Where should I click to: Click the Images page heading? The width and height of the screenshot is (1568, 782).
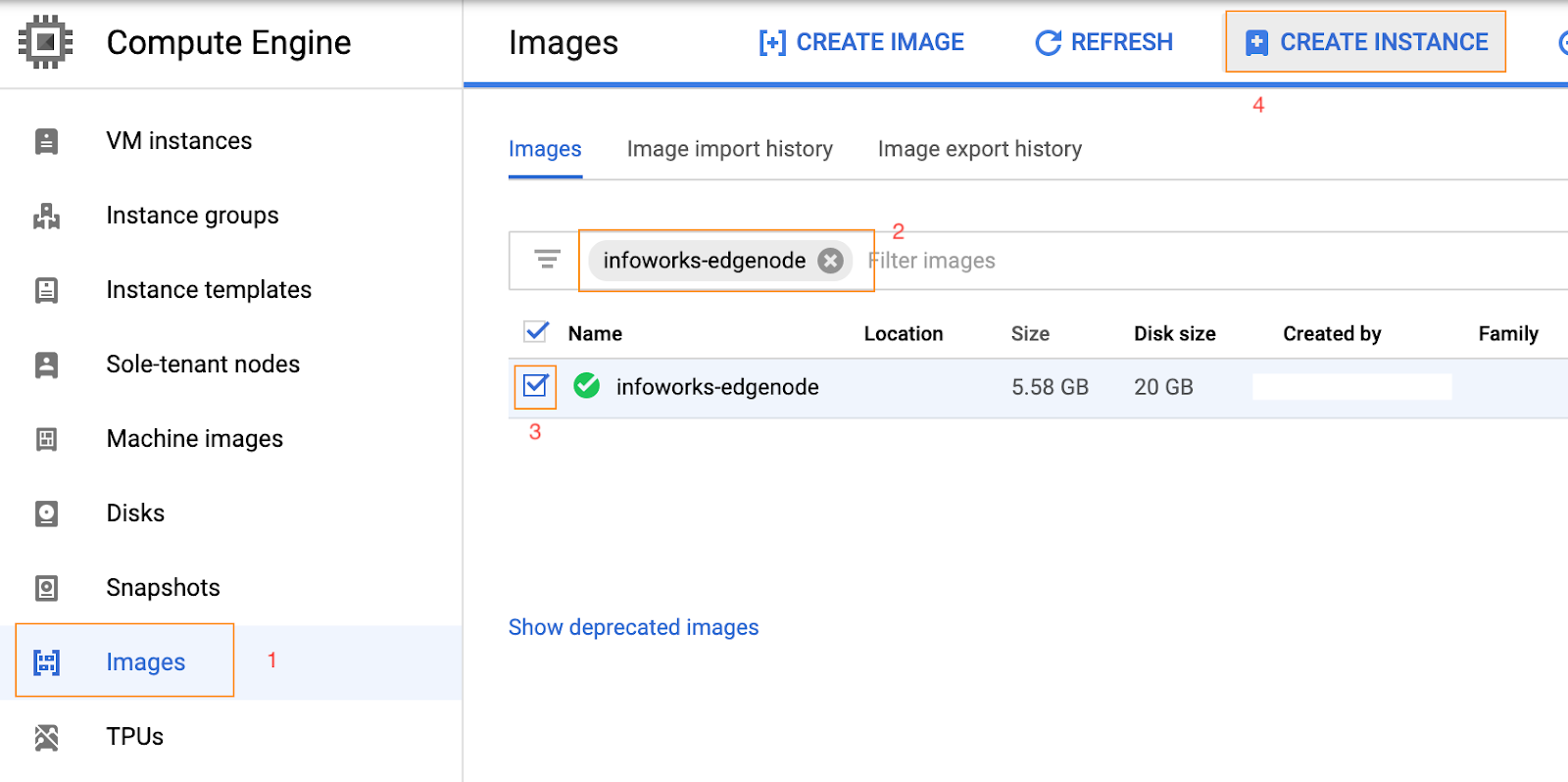click(563, 43)
